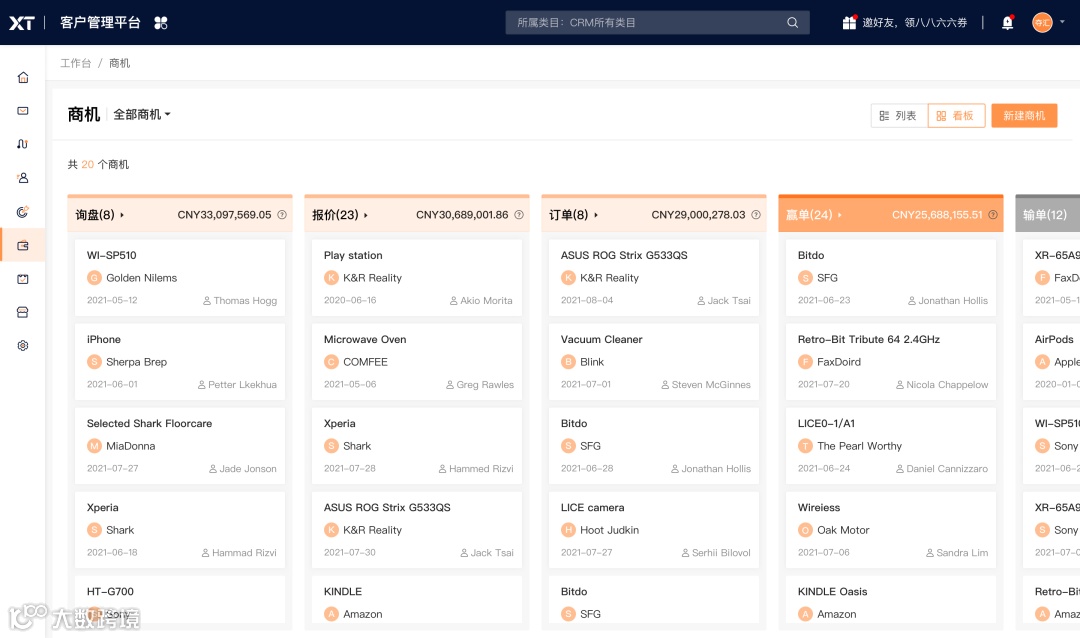Click the 新建商机 button
Viewport: 1080px width, 638px height.
(1024, 116)
